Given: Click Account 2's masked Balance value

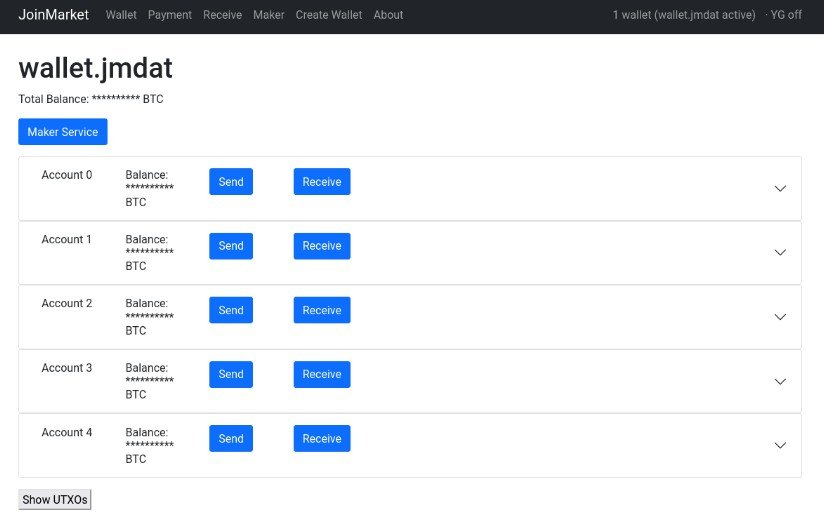Looking at the screenshot, I should tap(150, 317).
